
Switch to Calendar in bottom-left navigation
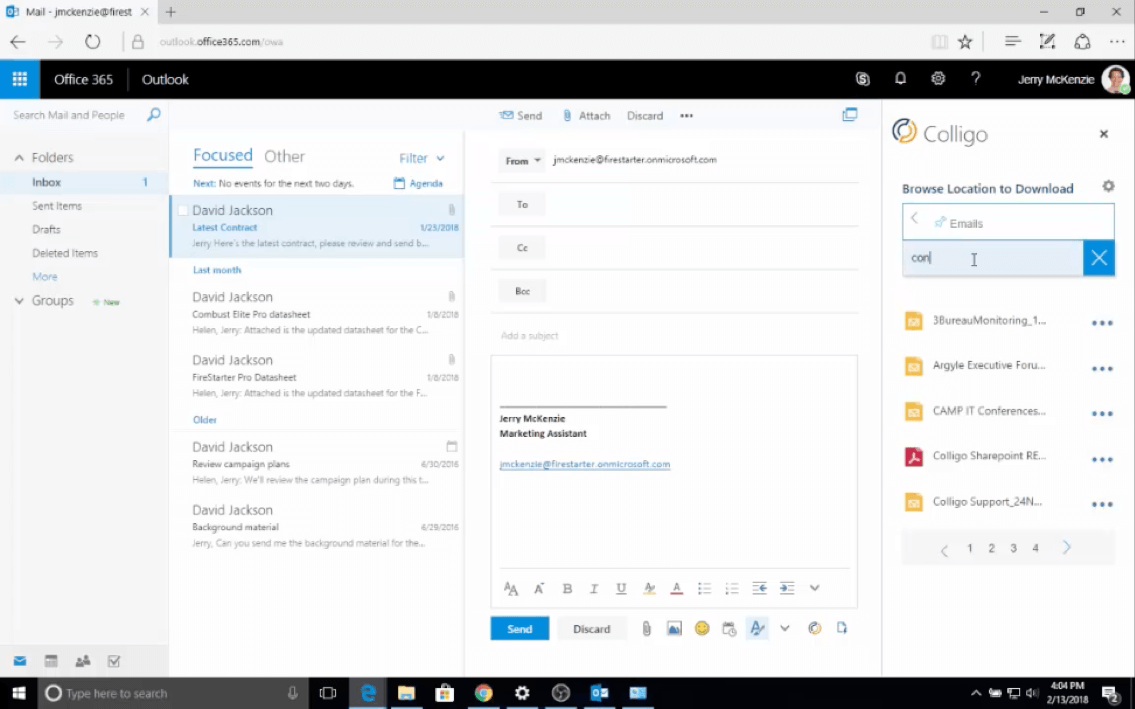tap(51, 661)
